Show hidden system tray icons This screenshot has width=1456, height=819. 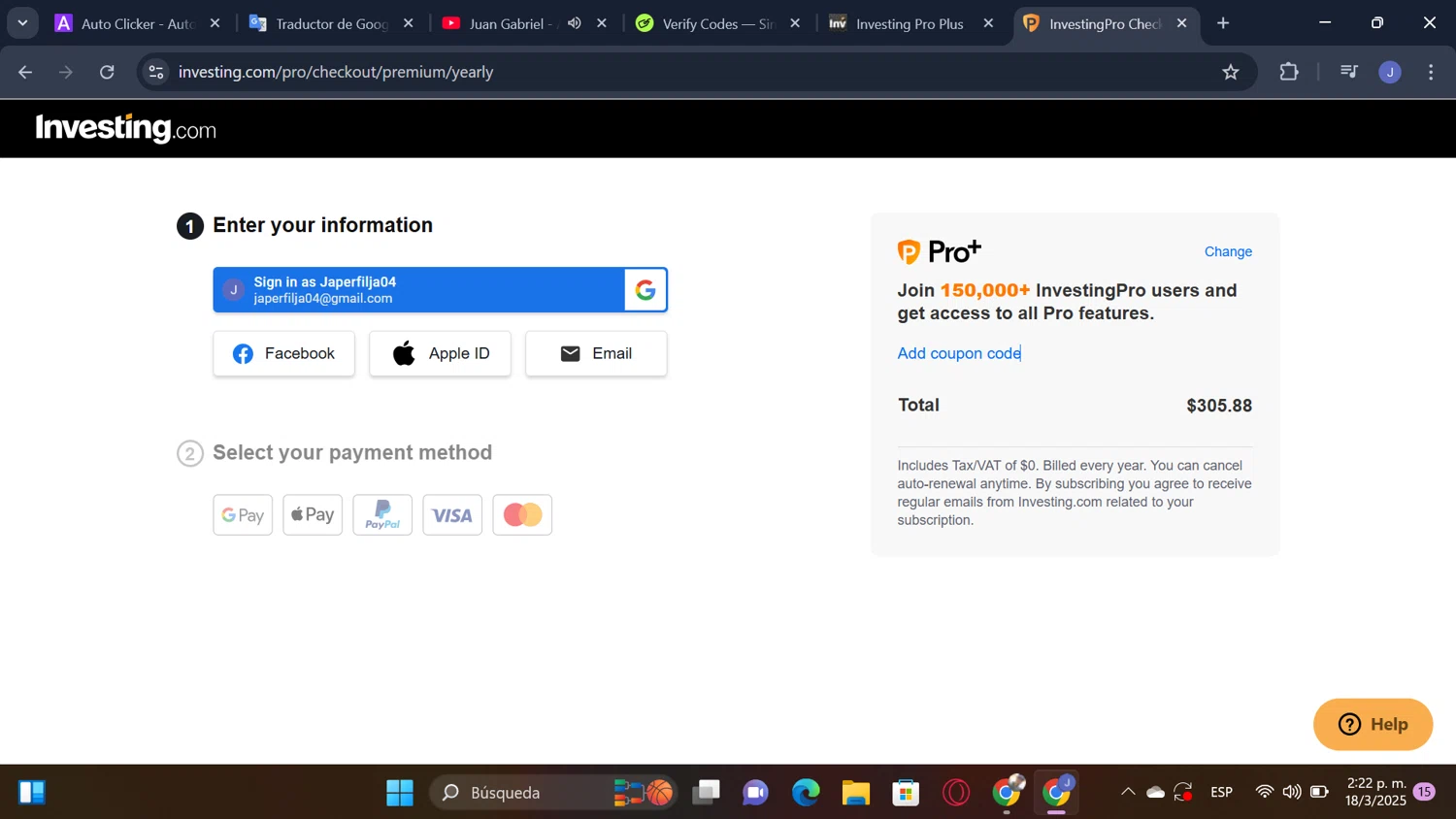point(1128,793)
